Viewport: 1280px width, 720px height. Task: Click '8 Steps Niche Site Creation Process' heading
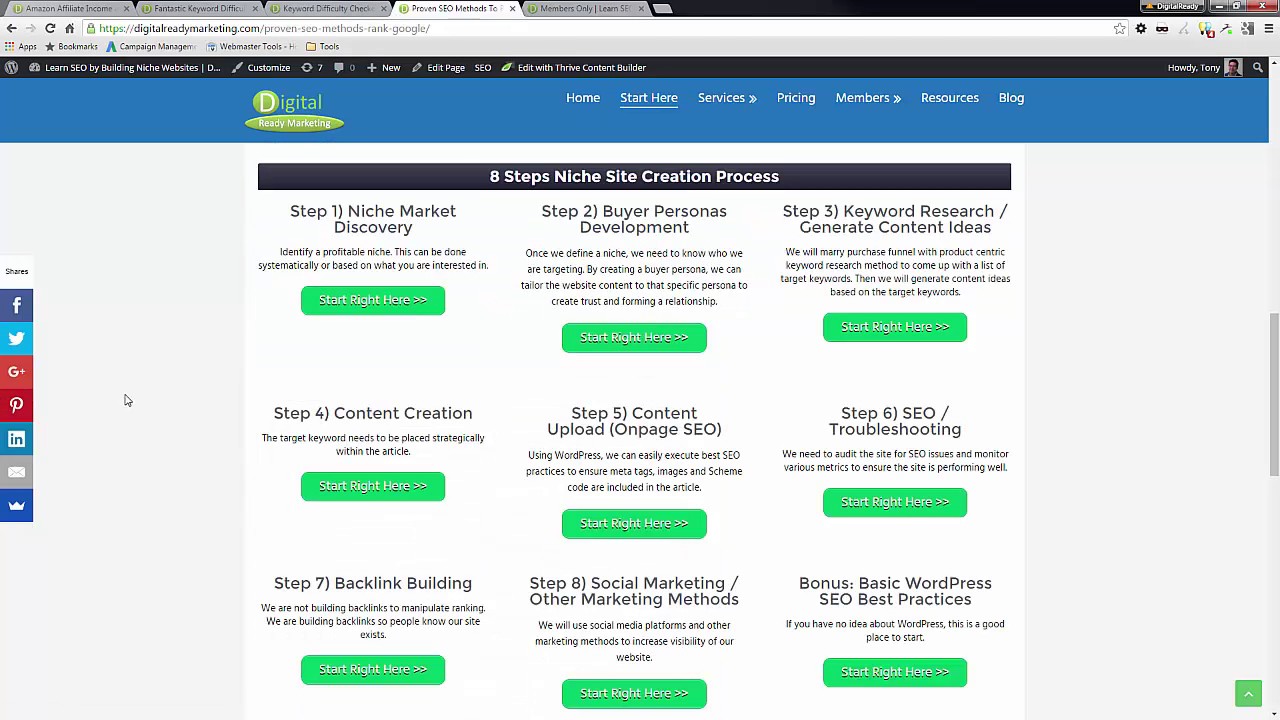(634, 176)
